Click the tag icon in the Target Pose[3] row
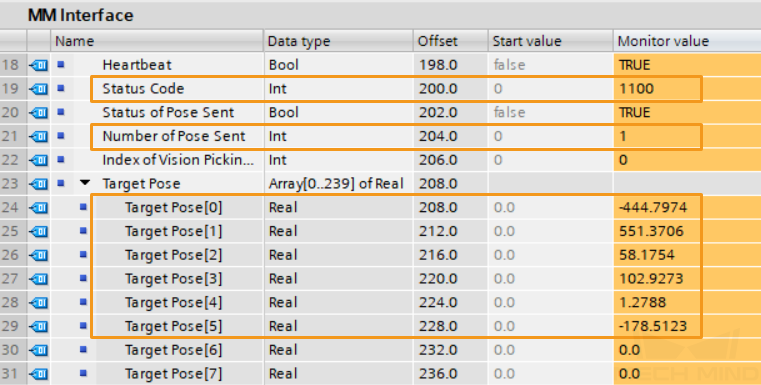 coord(38,279)
